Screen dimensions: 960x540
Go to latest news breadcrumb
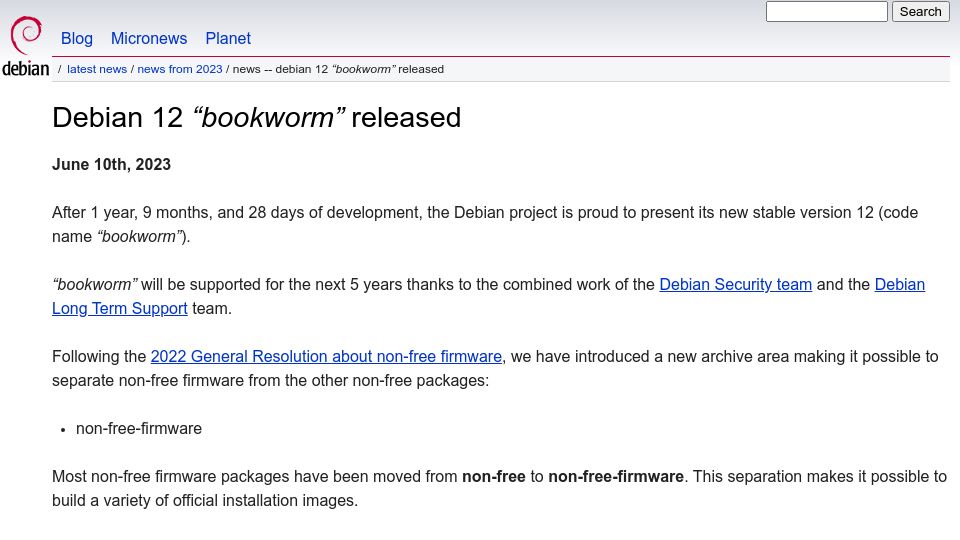[97, 69]
